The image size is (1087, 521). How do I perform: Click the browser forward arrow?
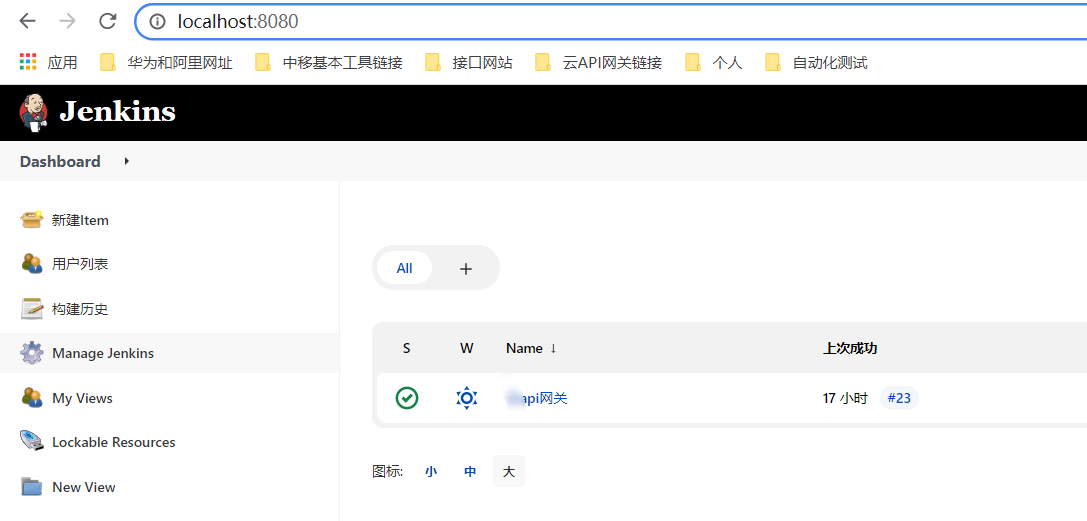67,21
